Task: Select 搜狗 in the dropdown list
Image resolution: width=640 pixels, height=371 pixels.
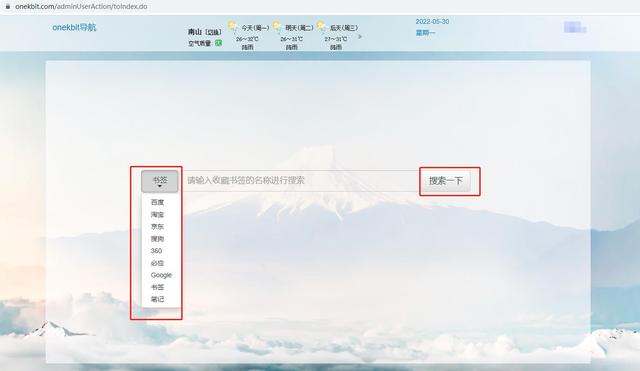Action: point(157,239)
